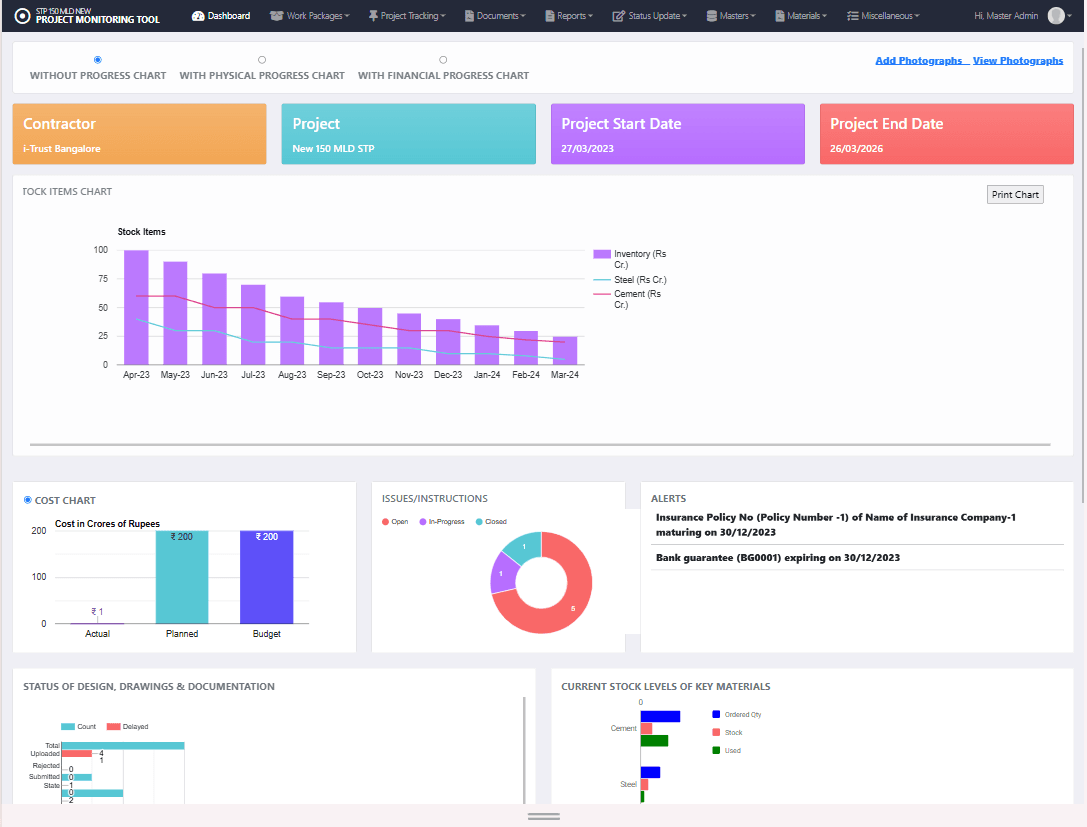
Task: Click the Project New 150 MLD STP card
Action: point(408,134)
